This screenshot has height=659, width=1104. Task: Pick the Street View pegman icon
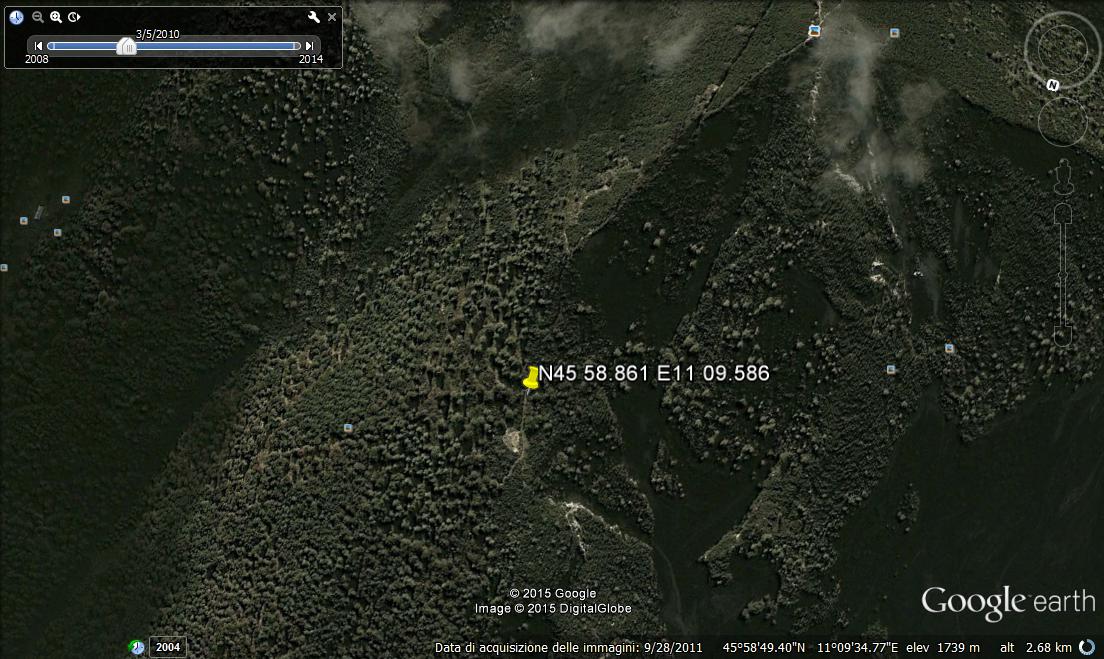pyautogui.click(x=1063, y=177)
